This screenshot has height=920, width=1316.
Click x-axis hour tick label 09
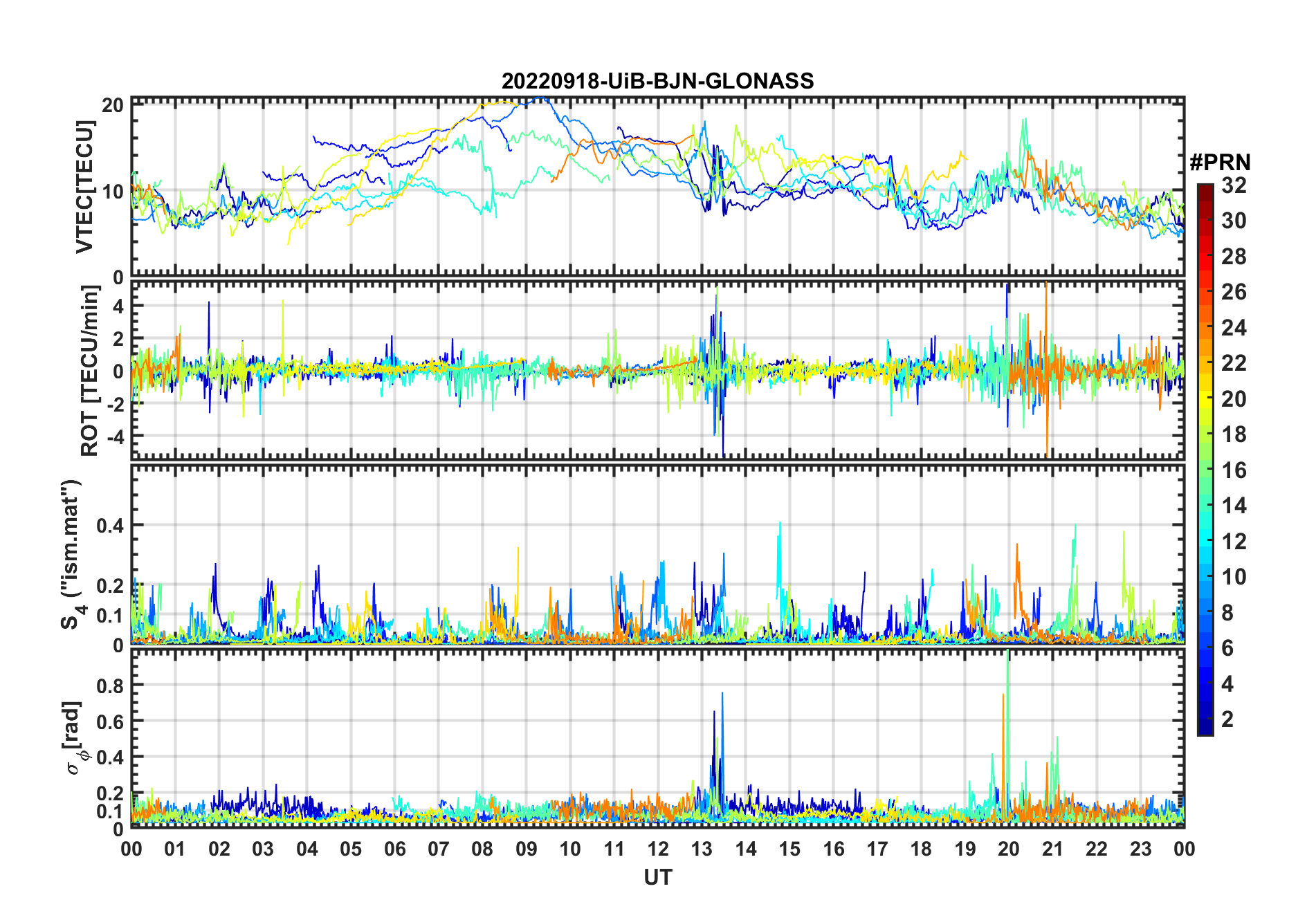[x=527, y=849]
